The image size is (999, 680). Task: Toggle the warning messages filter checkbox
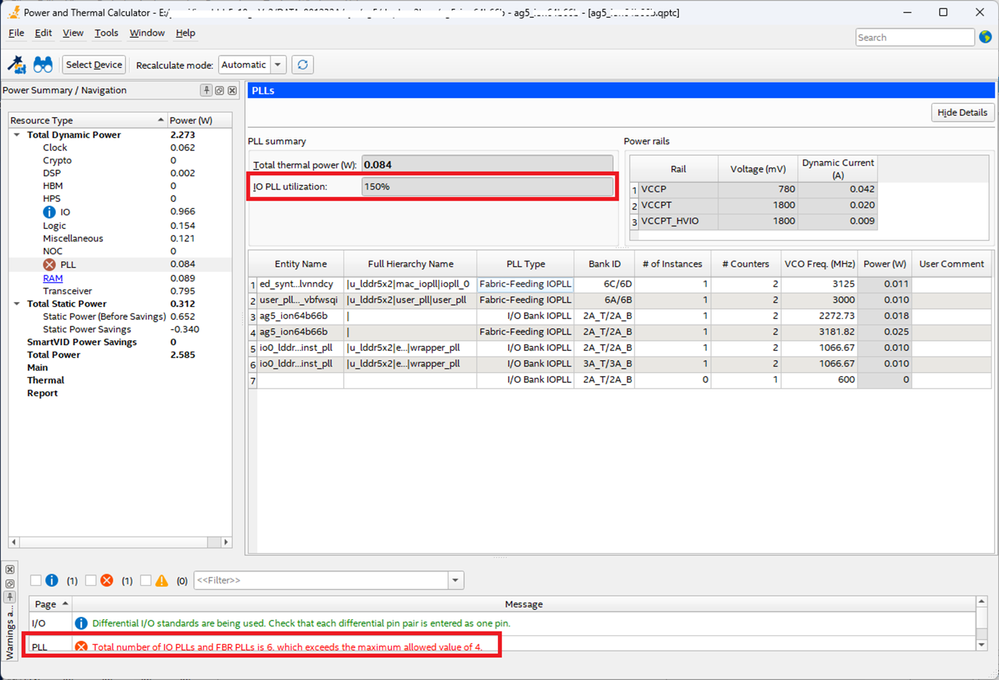point(146,580)
